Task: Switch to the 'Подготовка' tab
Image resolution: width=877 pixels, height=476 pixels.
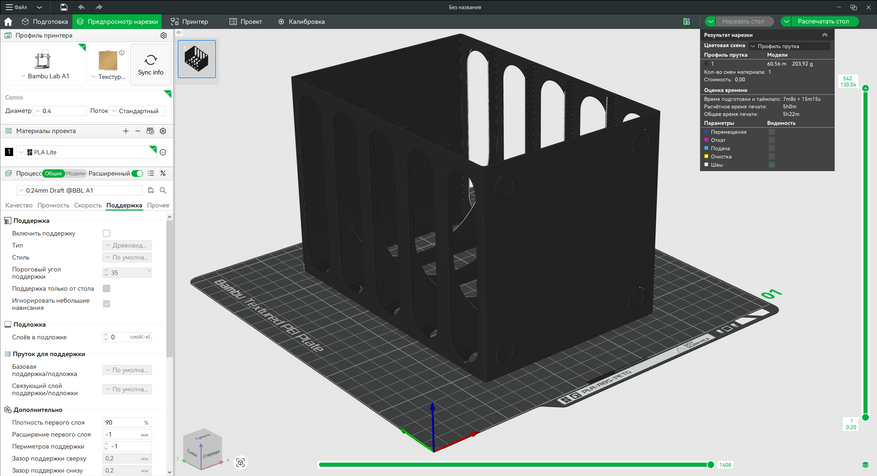Action: tap(45, 20)
